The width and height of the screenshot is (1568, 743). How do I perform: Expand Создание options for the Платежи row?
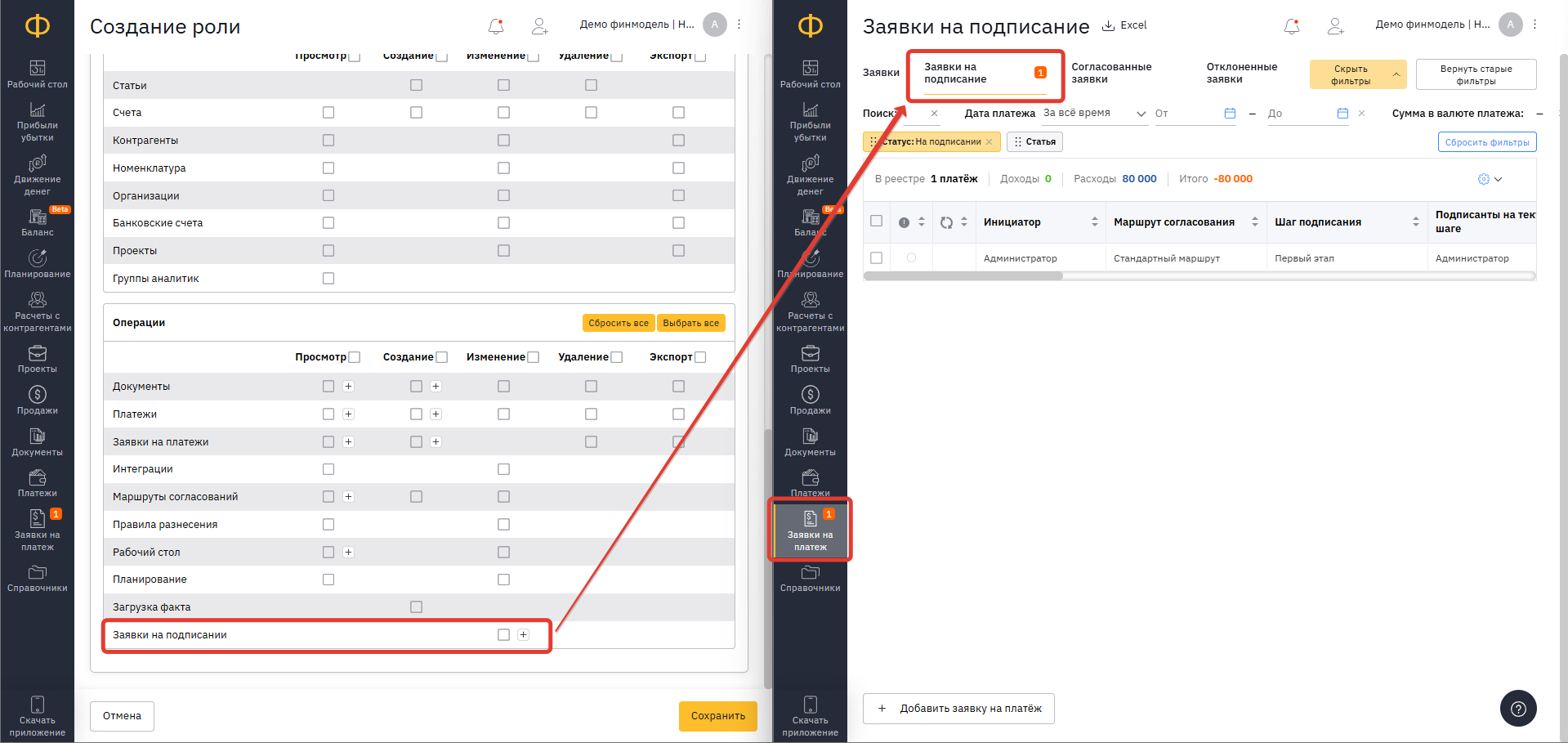(436, 414)
